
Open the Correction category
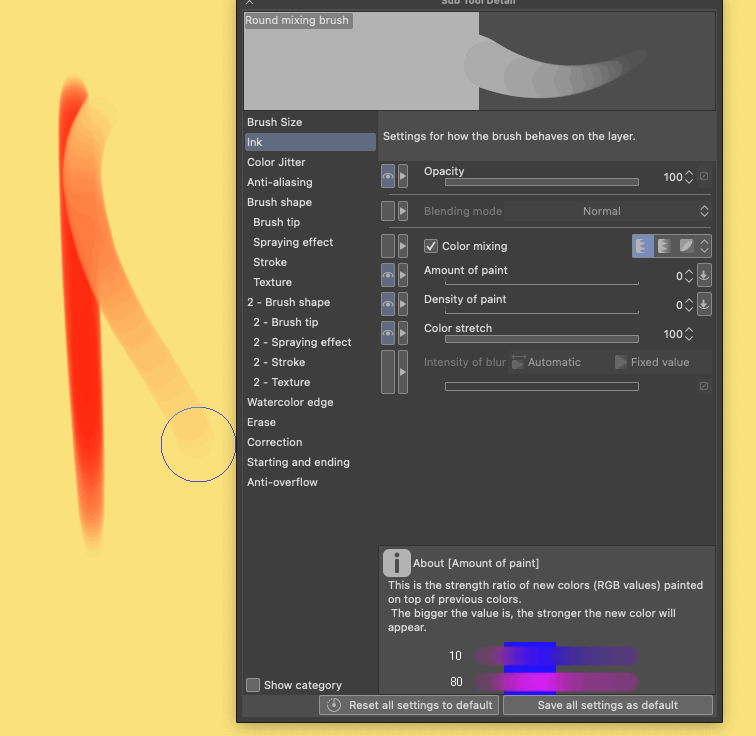[310, 442]
